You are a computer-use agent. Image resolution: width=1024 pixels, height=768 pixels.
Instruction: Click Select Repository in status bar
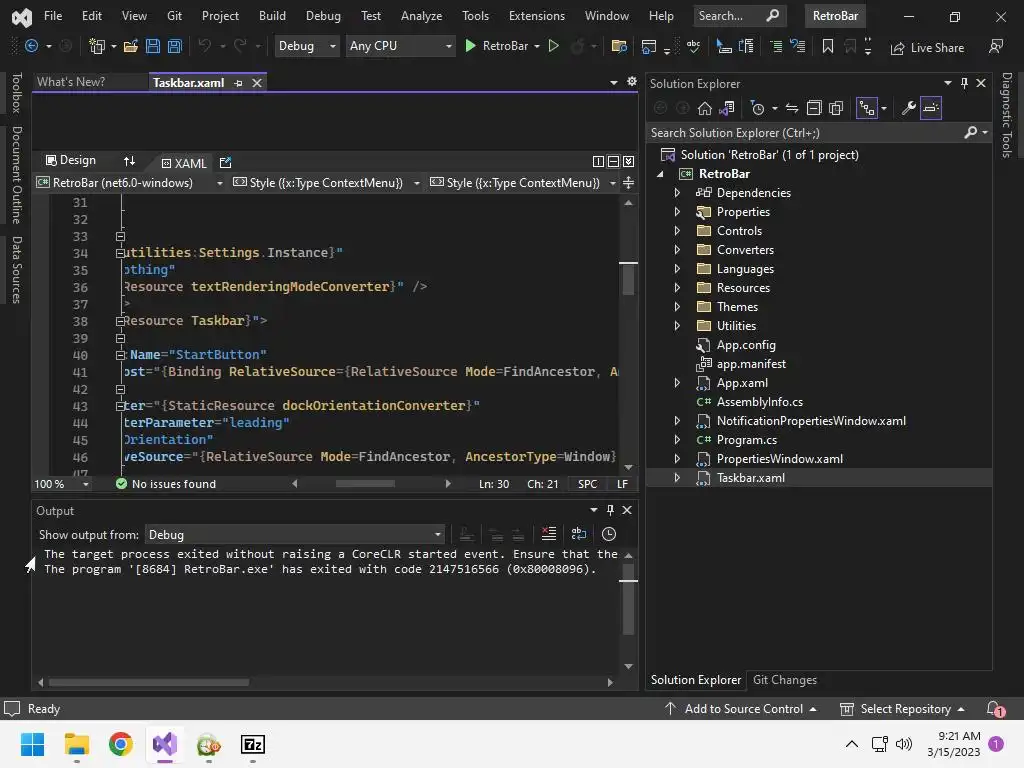902,709
